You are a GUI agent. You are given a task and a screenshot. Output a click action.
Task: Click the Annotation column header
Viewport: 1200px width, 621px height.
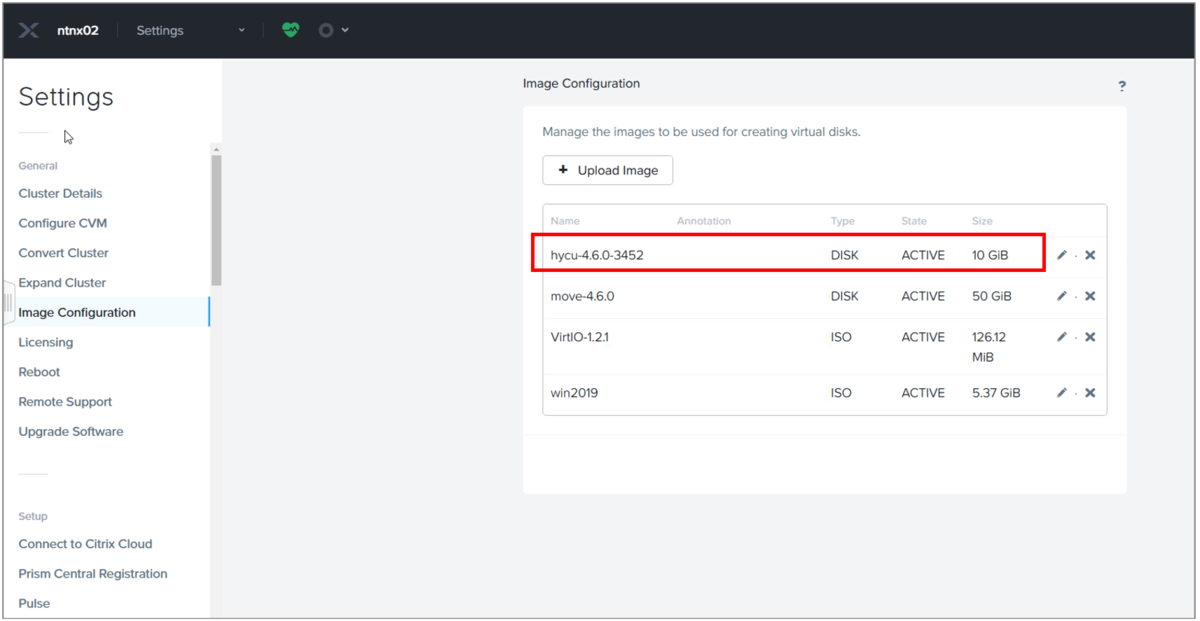[704, 221]
